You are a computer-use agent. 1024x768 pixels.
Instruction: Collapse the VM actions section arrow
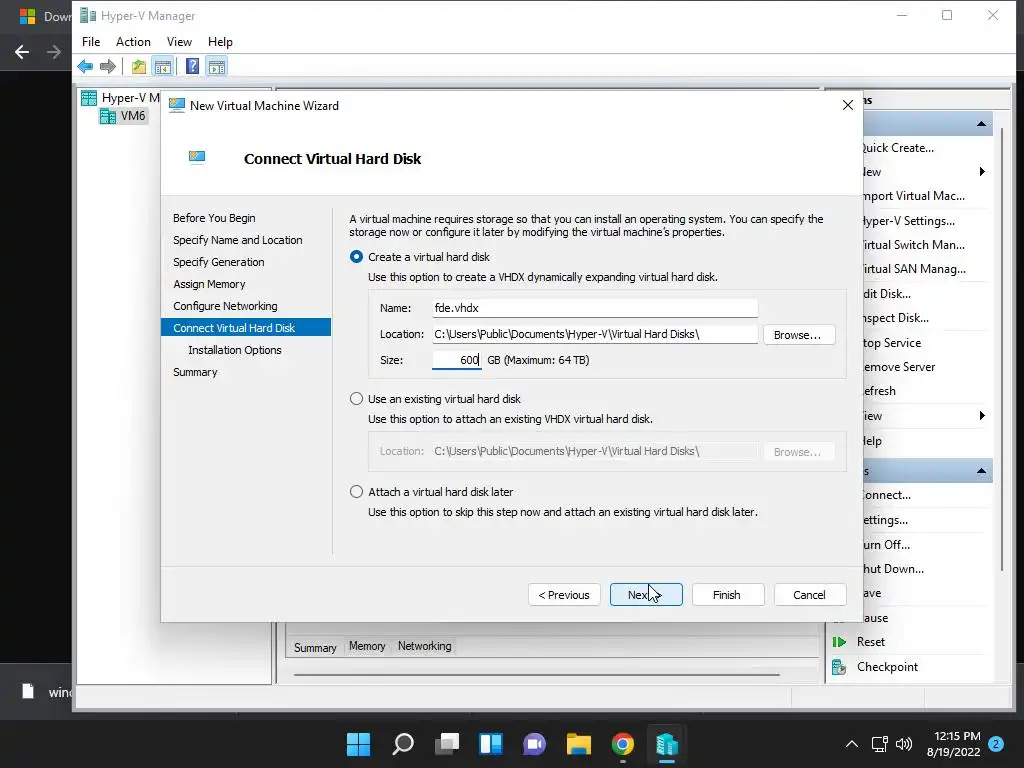tap(981, 471)
